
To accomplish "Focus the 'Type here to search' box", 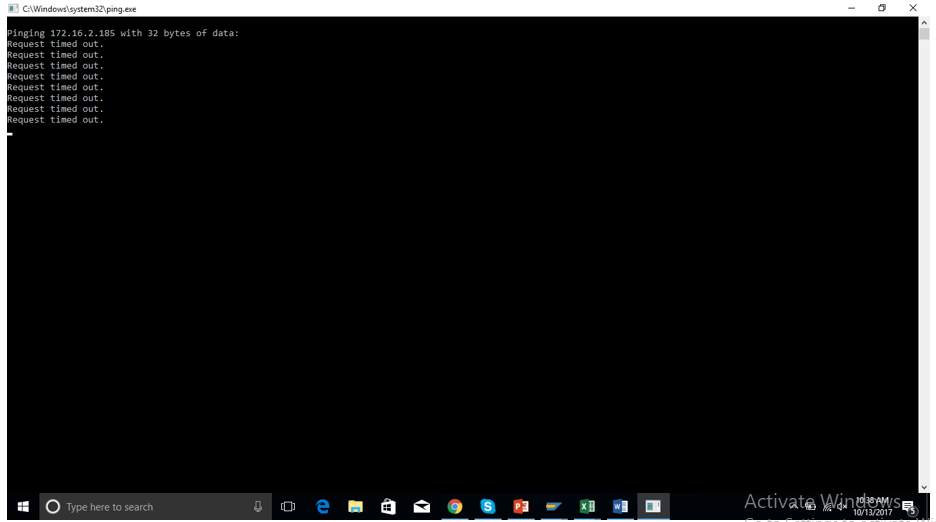I will (155, 506).
